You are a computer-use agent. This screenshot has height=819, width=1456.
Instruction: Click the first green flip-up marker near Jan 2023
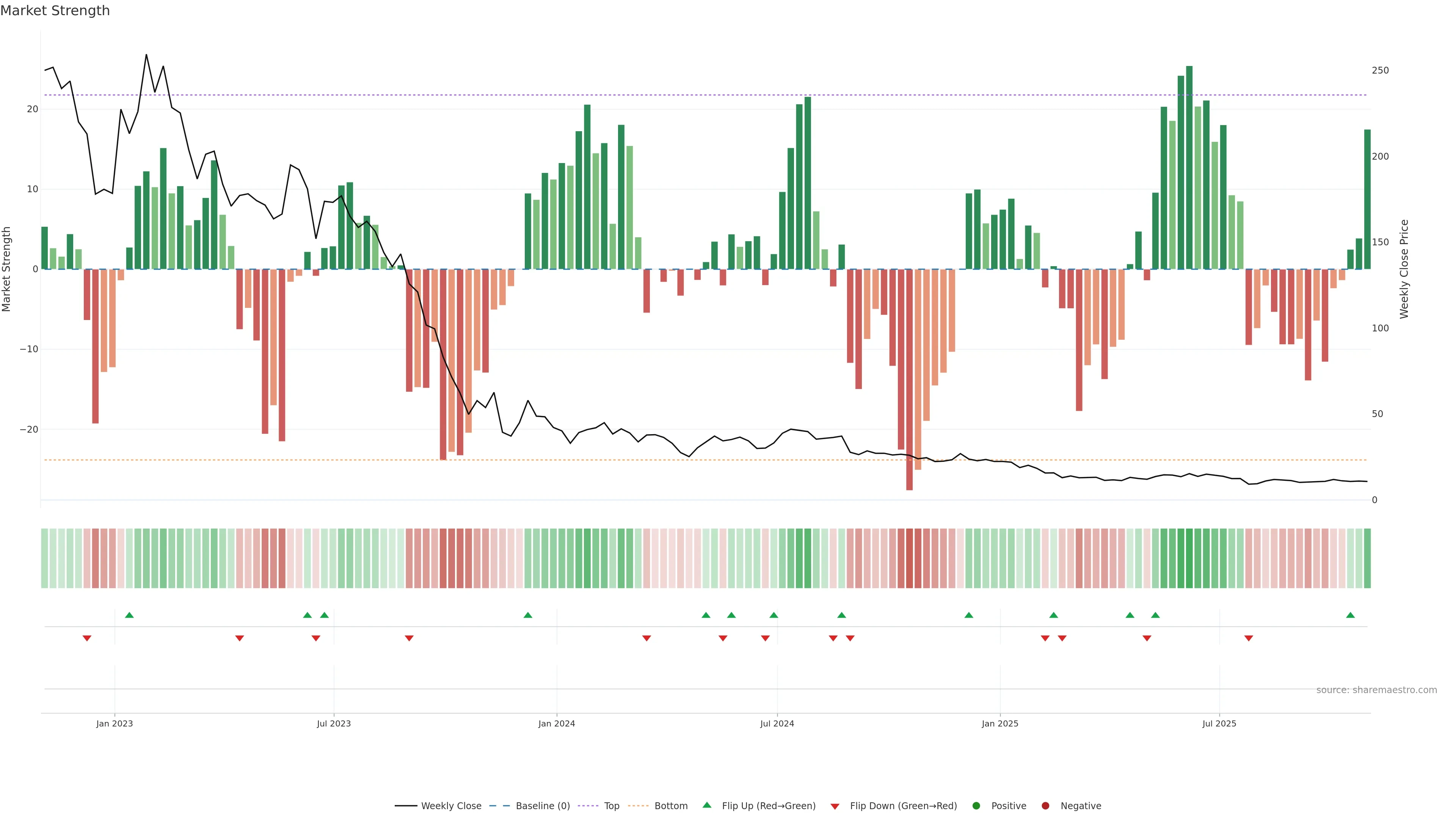[x=129, y=615]
